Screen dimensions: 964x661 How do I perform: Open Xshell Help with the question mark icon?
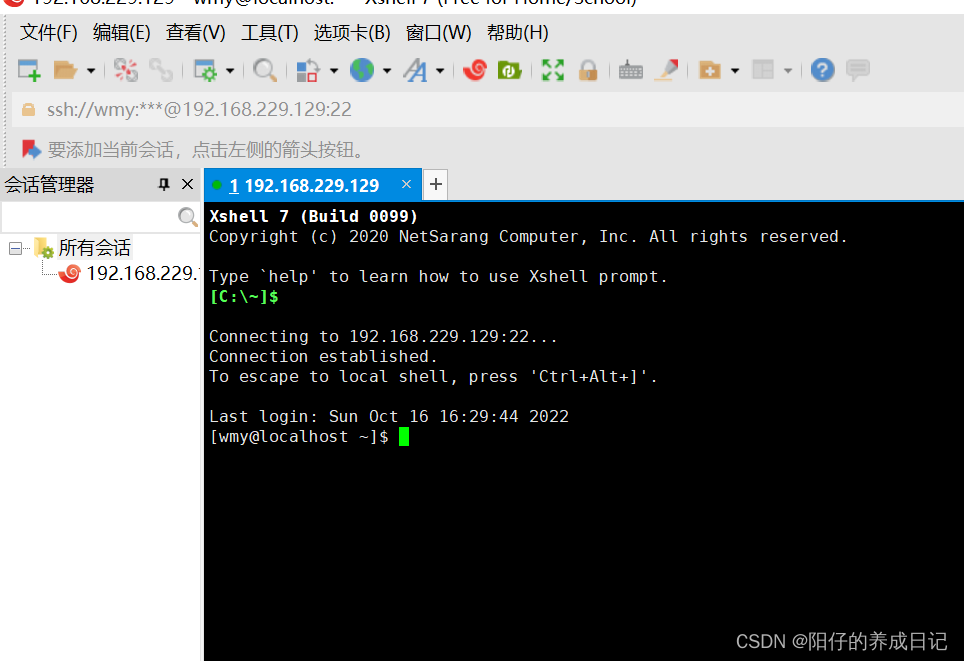point(822,70)
